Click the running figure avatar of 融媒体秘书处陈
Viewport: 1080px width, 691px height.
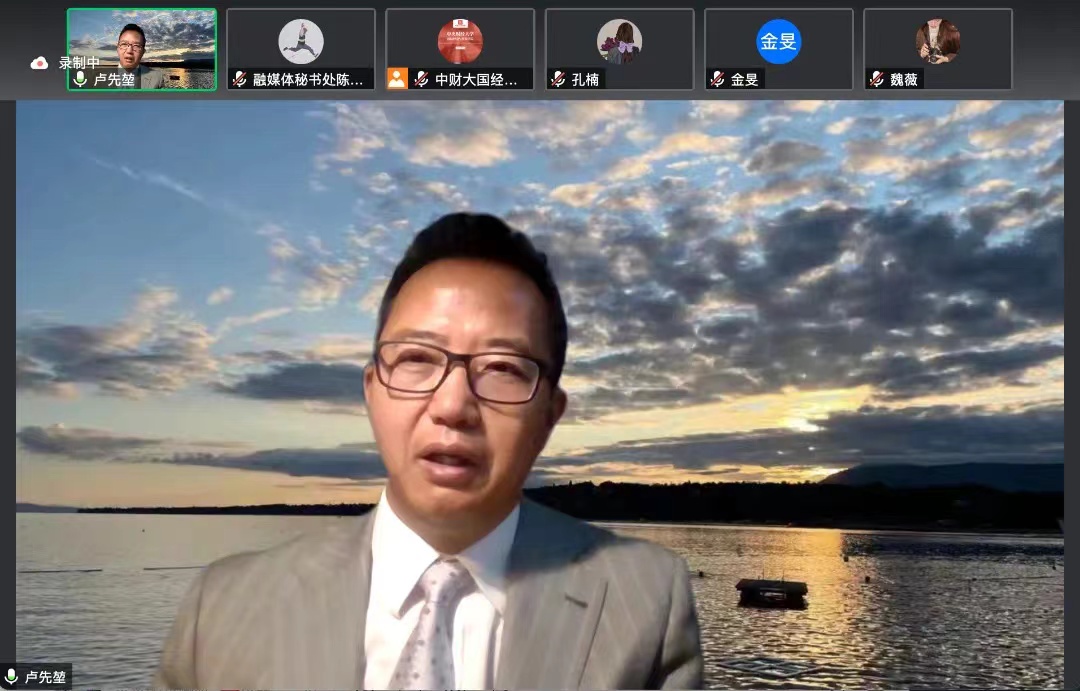pos(300,41)
